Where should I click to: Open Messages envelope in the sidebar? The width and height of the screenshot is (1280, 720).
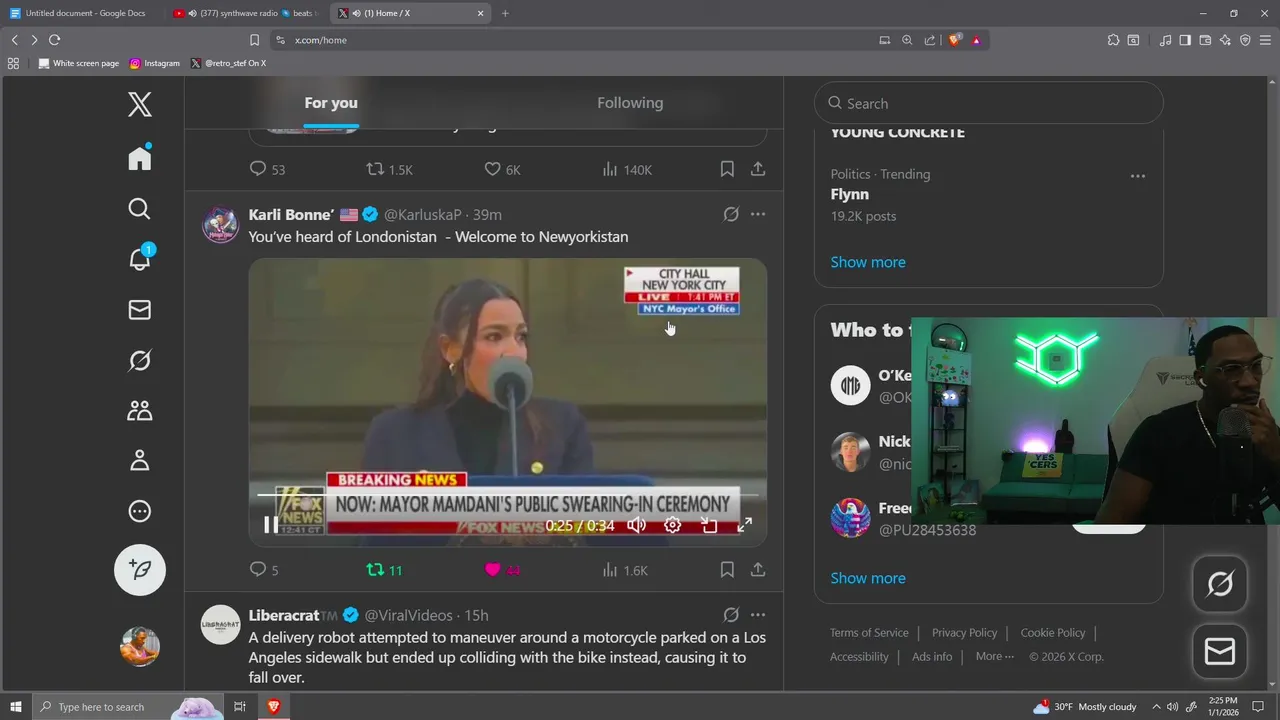pos(140,310)
